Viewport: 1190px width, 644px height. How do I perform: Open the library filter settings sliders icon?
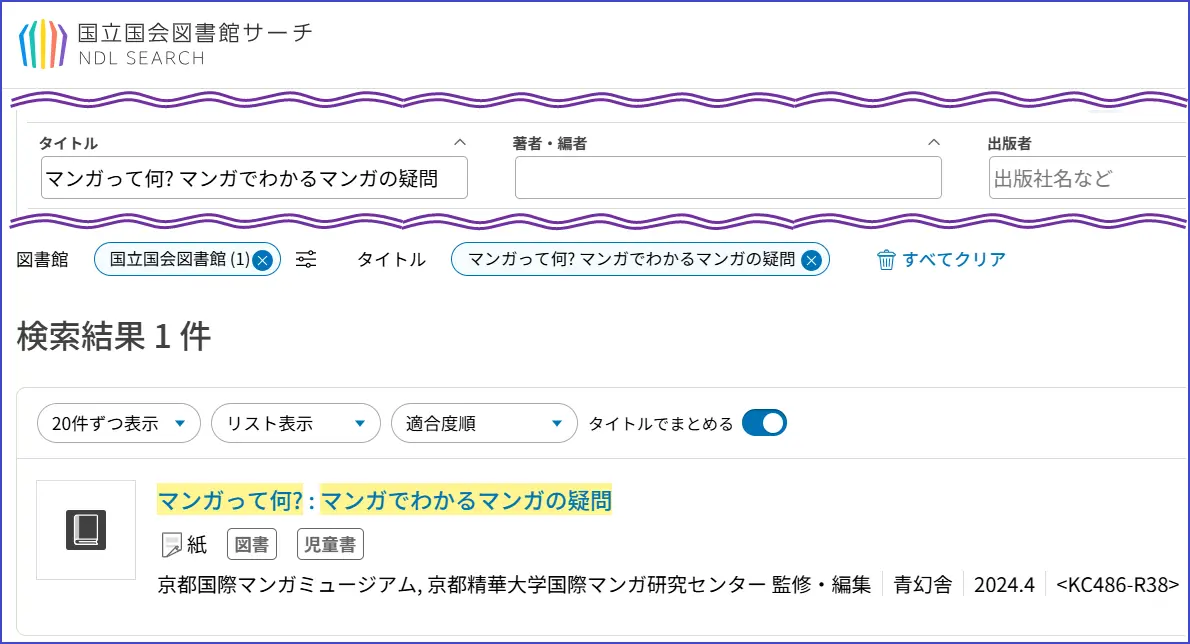pos(307,260)
